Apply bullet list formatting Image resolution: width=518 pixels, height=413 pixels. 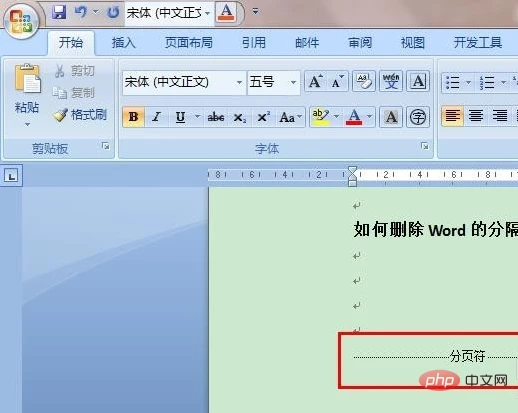coord(452,82)
